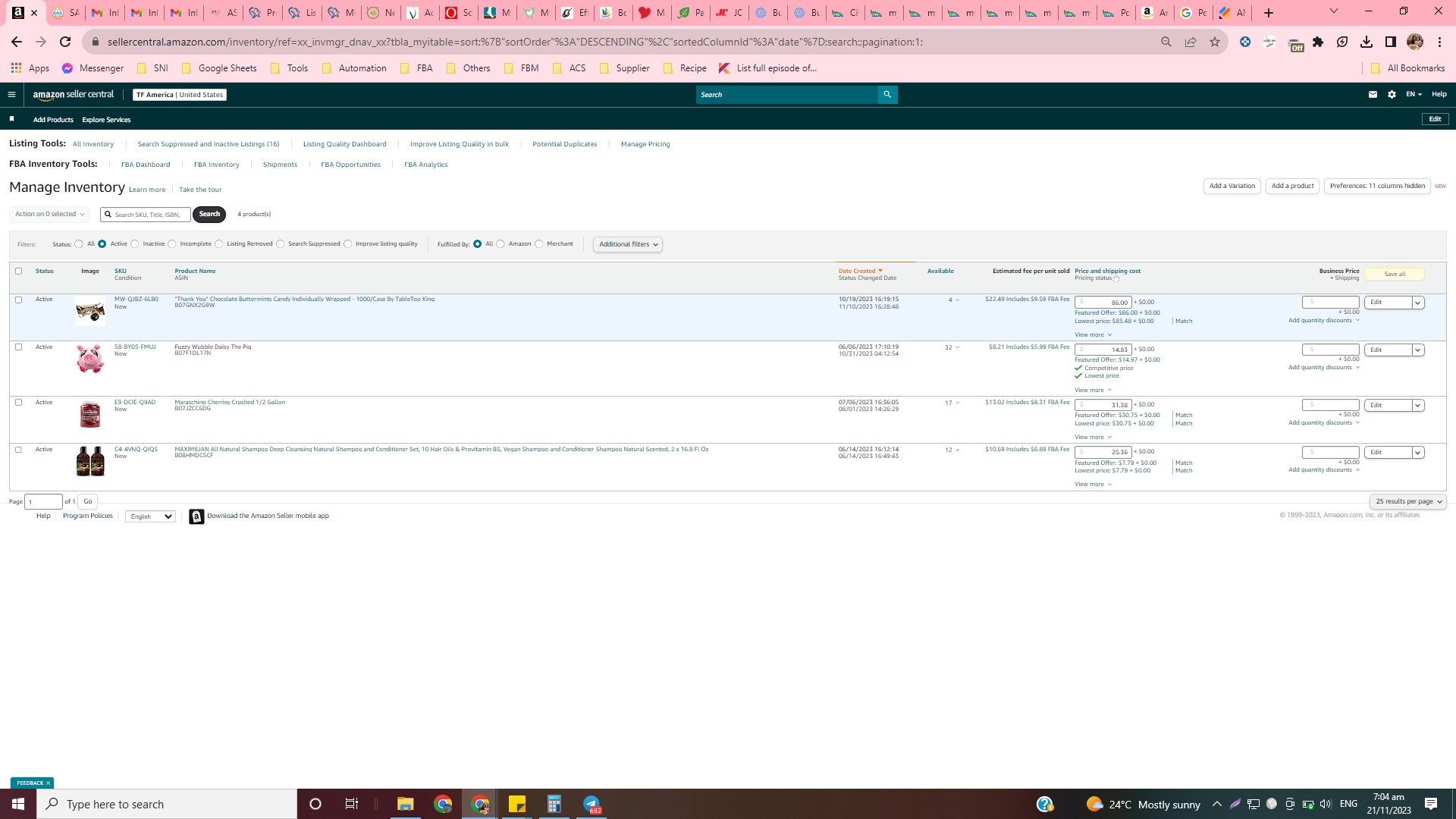This screenshot has height=819, width=1456.
Task: Expand View more for Fuzzy Wubble pricing
Action: pos(1093,390)
